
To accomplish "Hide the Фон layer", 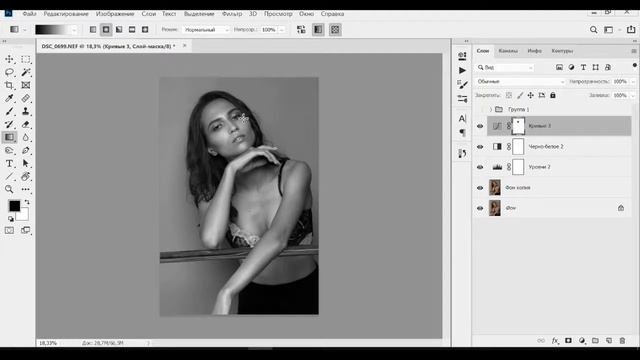I will click(x=480, y=208).
